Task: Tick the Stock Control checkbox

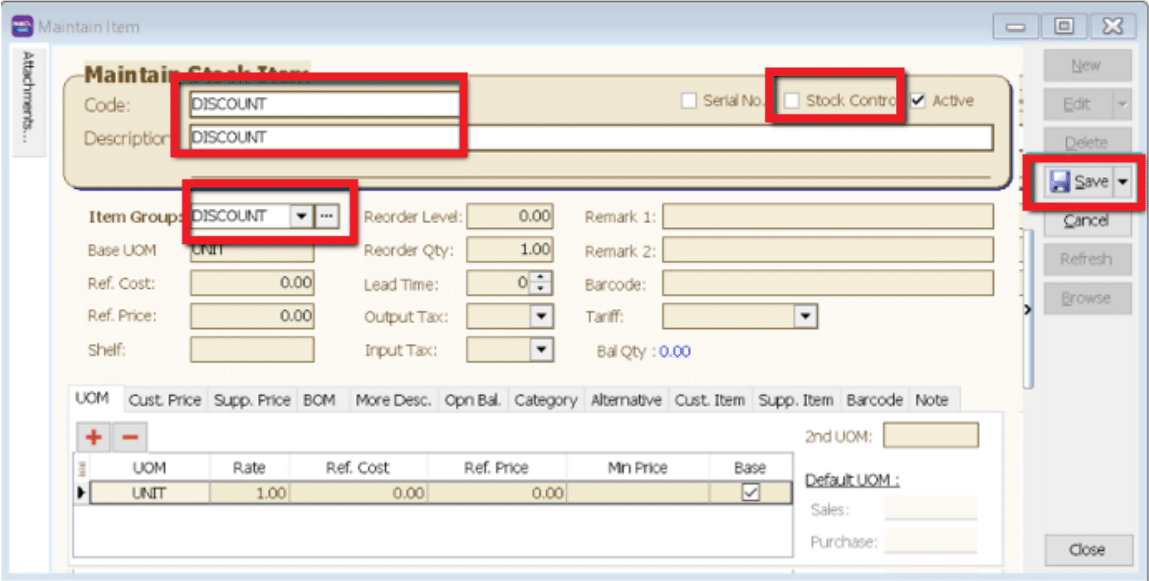Action: [792, 101]
